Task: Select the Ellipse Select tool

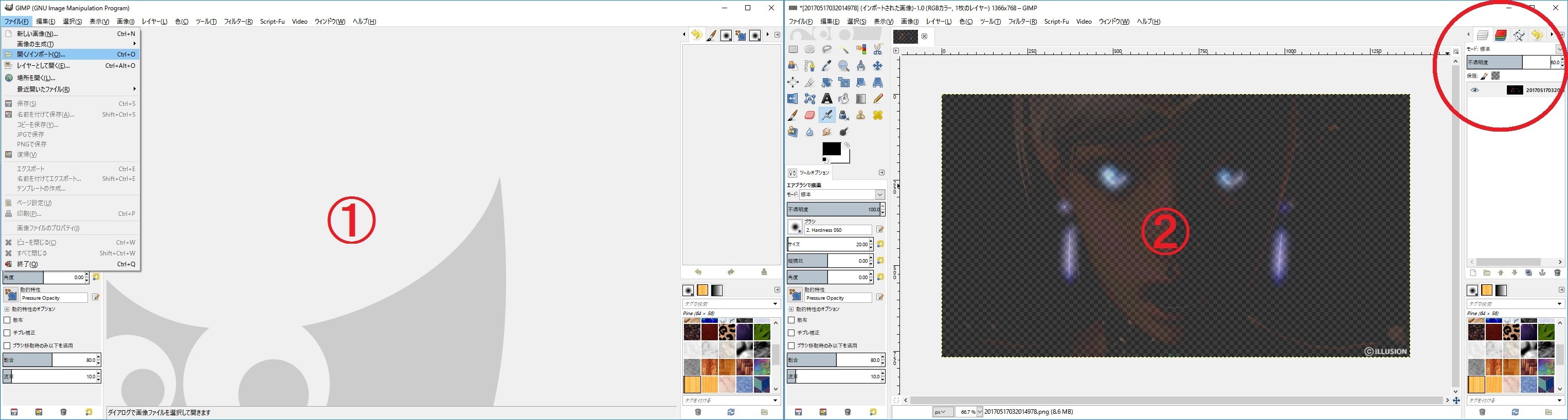Action: pyautogui.click(x=809, y=49)
